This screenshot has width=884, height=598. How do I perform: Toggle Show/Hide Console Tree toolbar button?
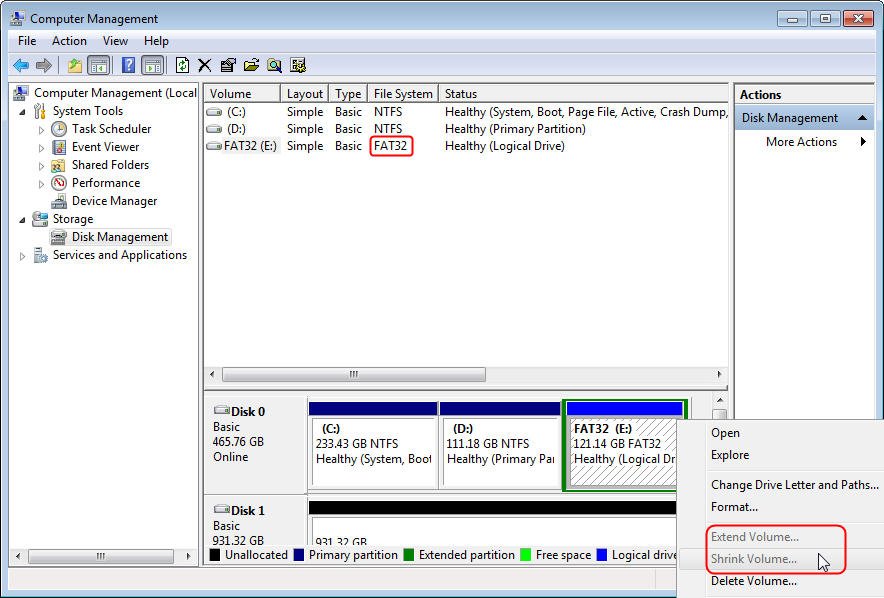(99, 65)
